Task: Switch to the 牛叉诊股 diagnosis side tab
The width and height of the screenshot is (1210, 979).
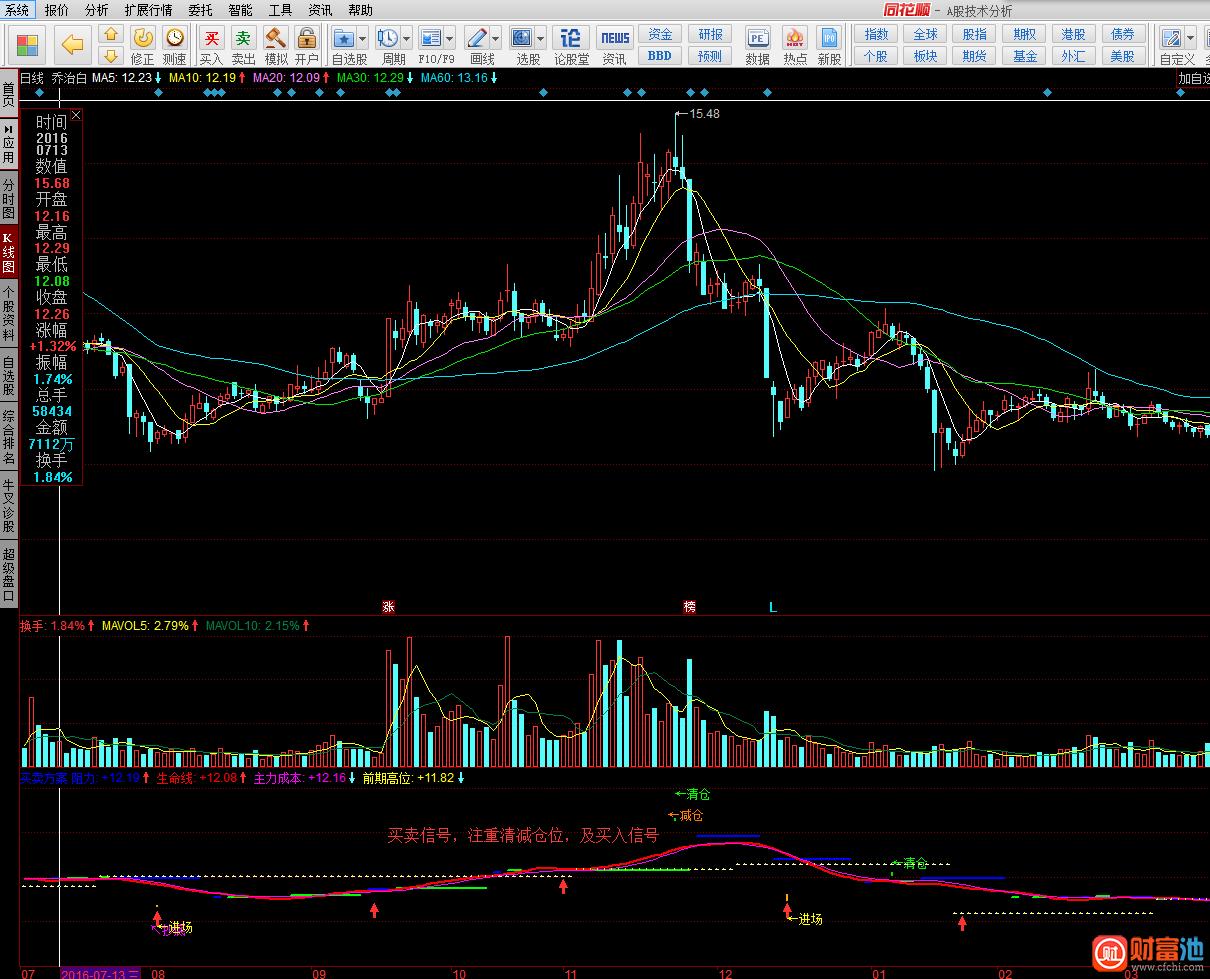Action: pyautogui.click(x=9, y=505)
